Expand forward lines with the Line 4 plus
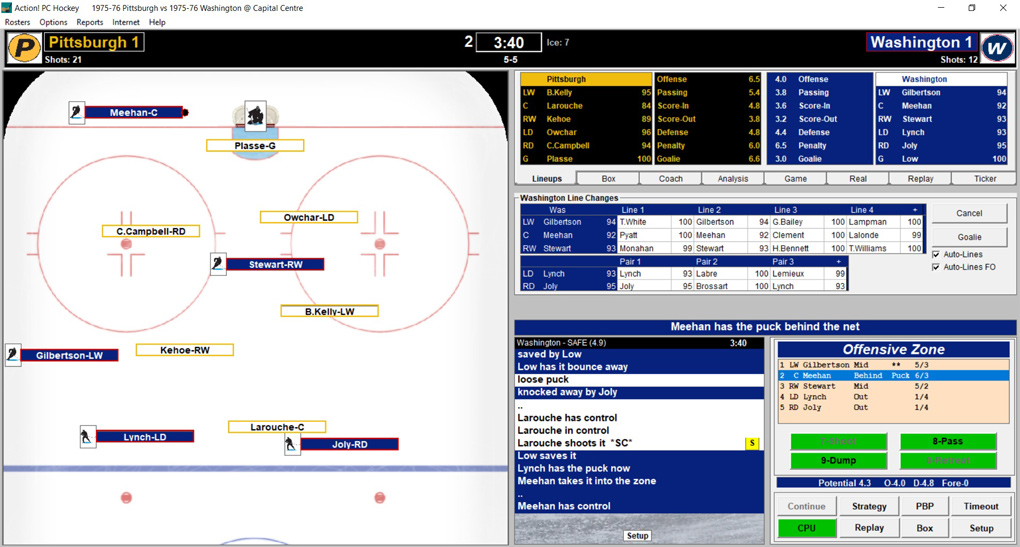Image resolution: width=1020 pixels, height=547 pixels. point(914,210)
